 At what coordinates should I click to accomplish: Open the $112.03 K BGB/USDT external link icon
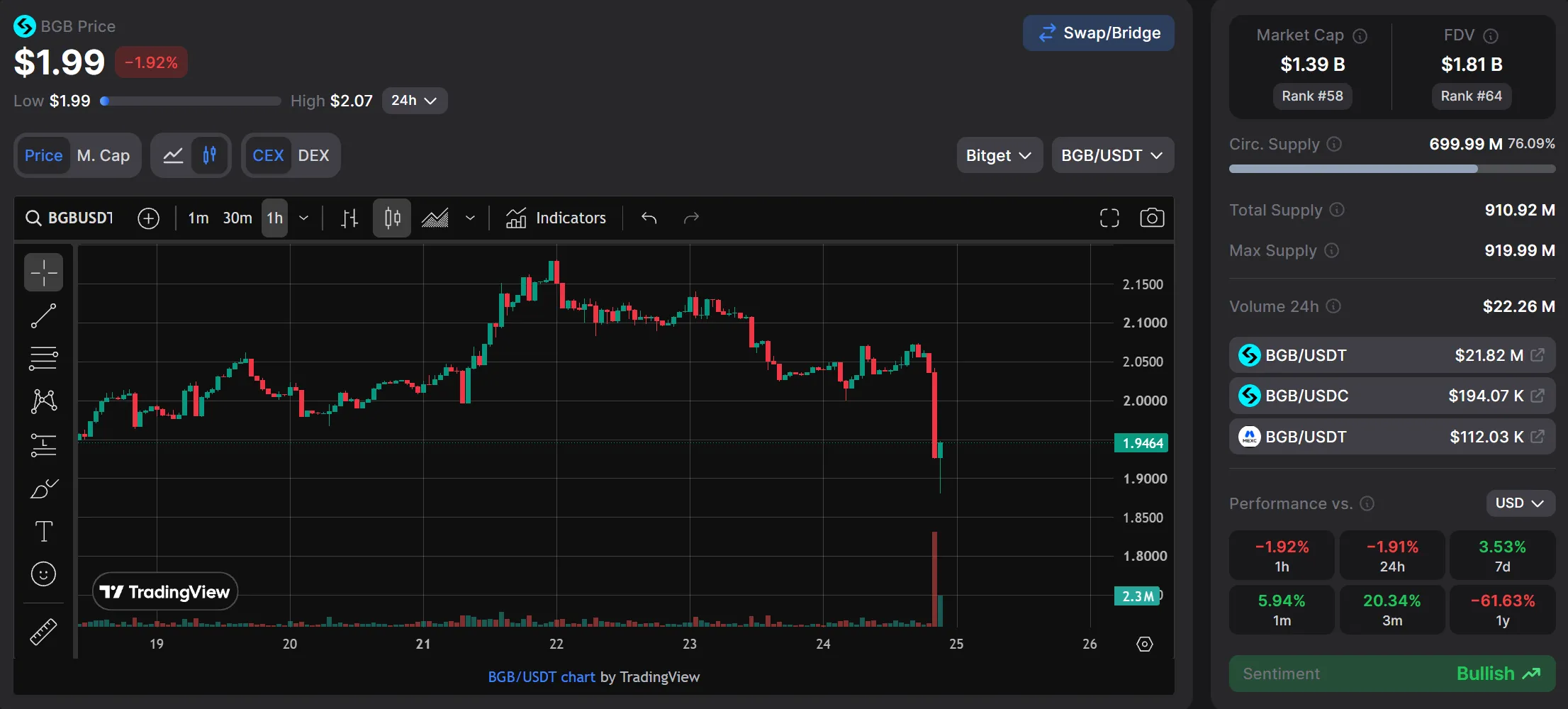(1537, 437)
